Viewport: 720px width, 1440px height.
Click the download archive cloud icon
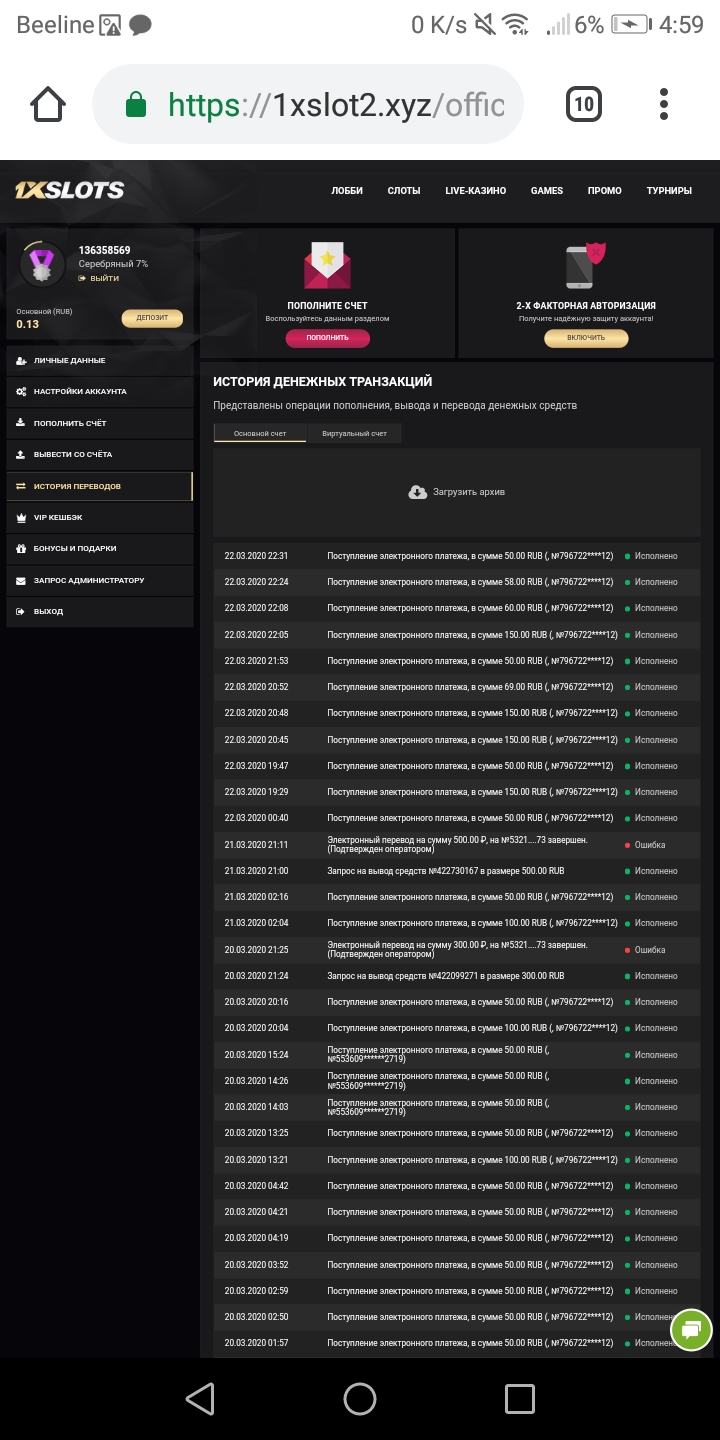418,492
